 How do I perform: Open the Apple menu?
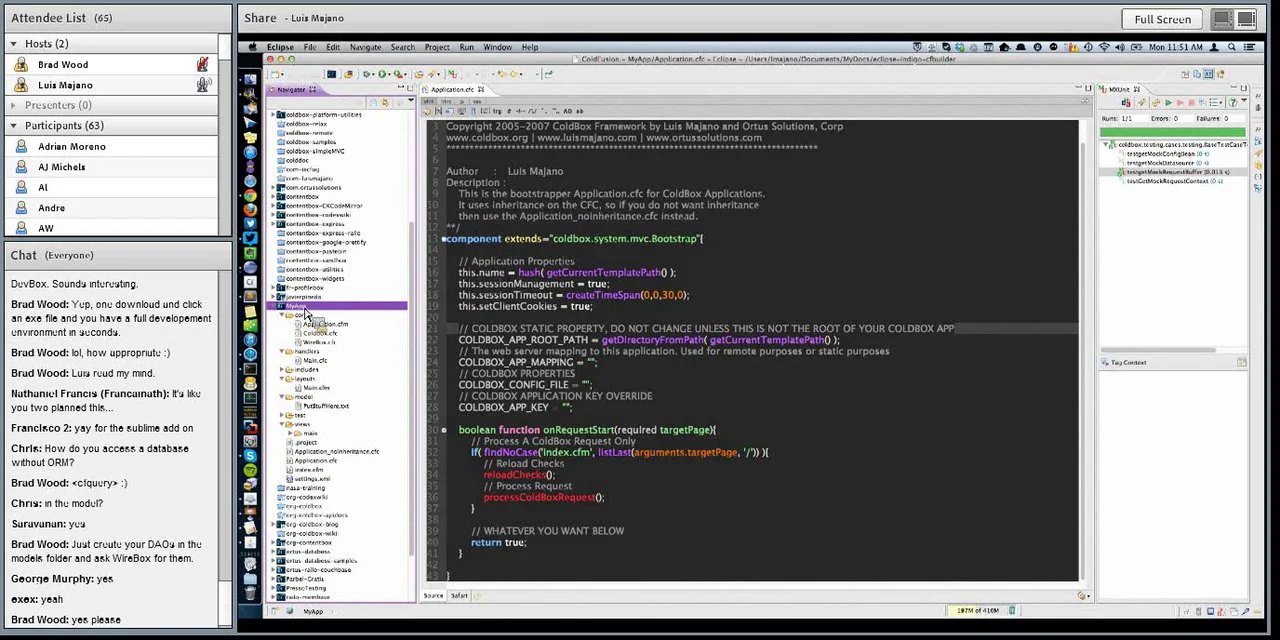(x=253, y=47)
